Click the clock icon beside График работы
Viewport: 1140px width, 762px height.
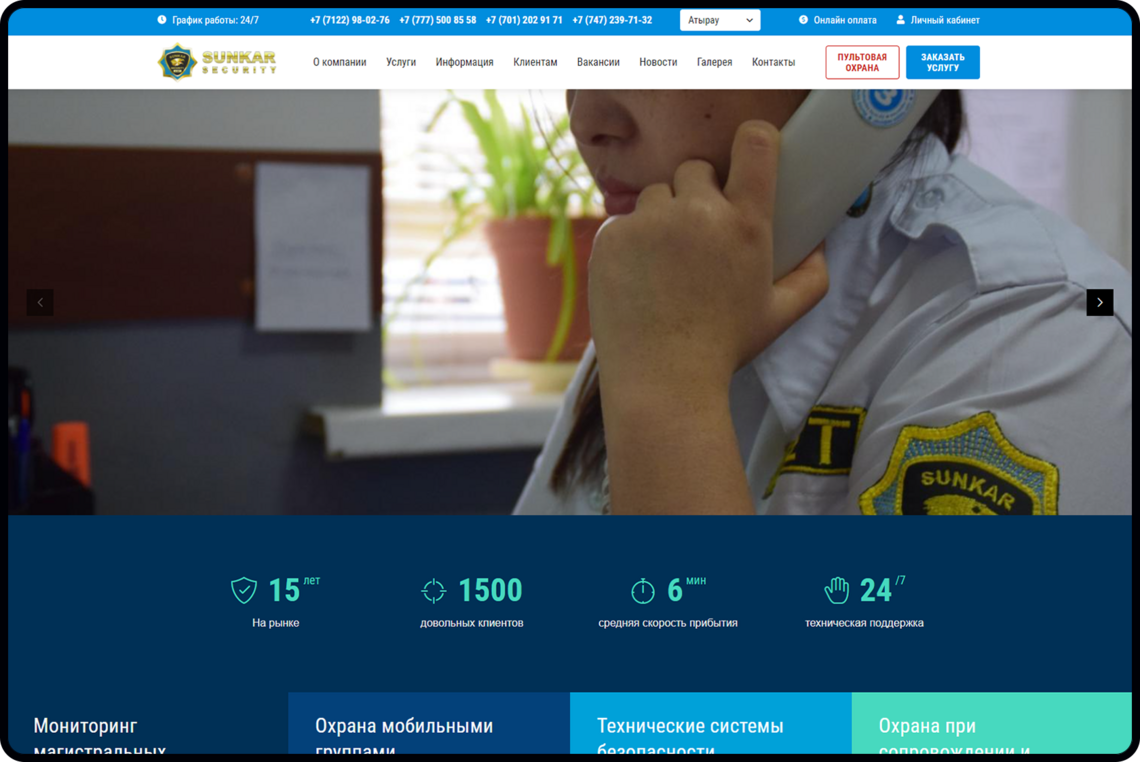tap(160, 19)
